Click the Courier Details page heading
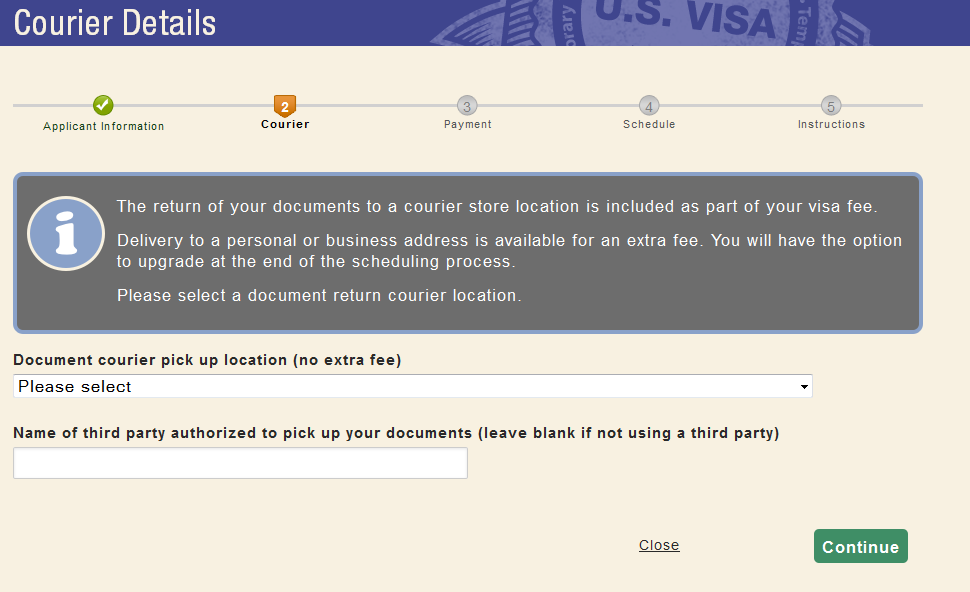Viewport: 970px width, 592px height. [x=115, y=23]
